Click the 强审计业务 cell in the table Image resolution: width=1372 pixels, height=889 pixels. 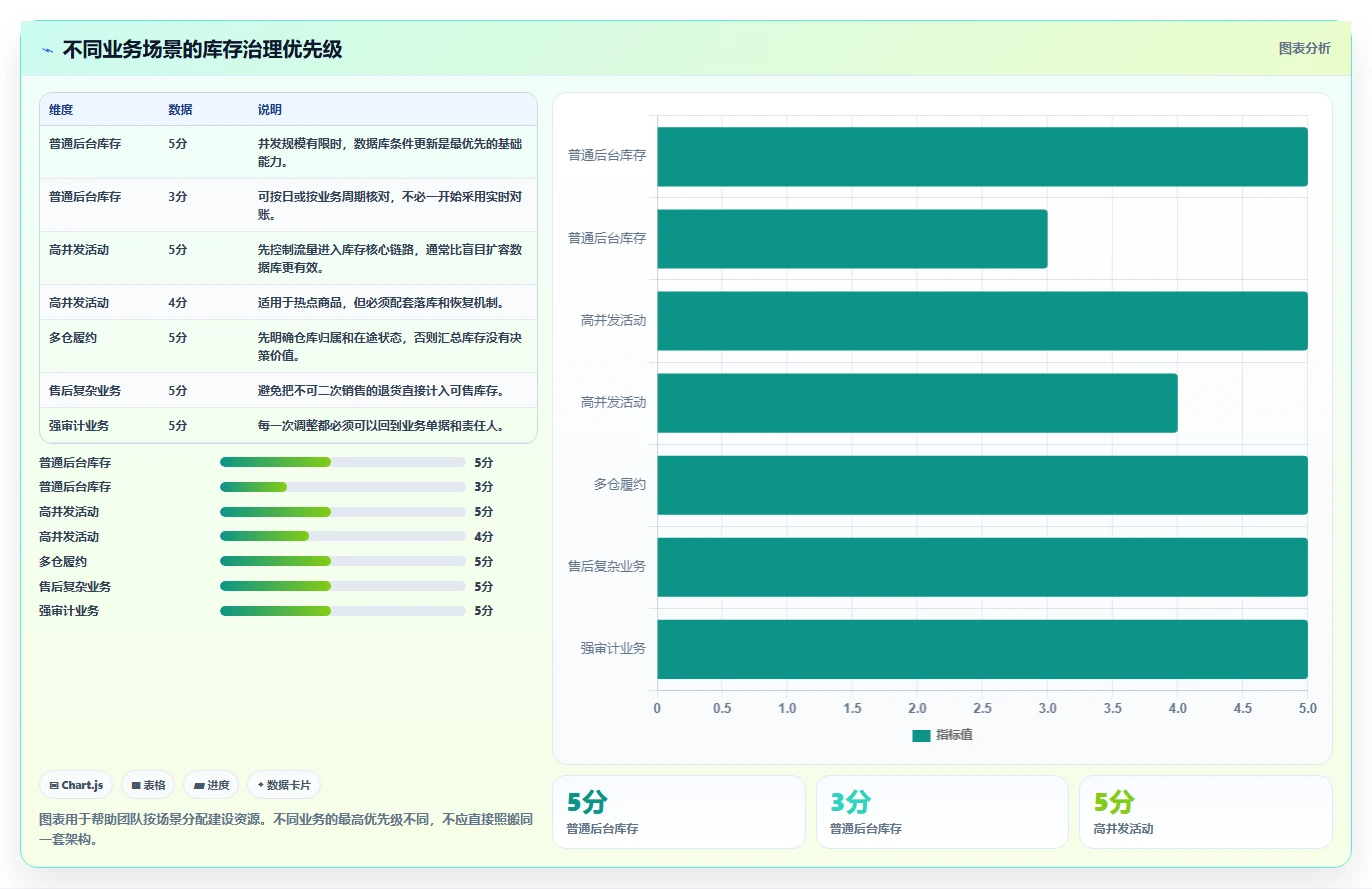(x=79, y=426)
